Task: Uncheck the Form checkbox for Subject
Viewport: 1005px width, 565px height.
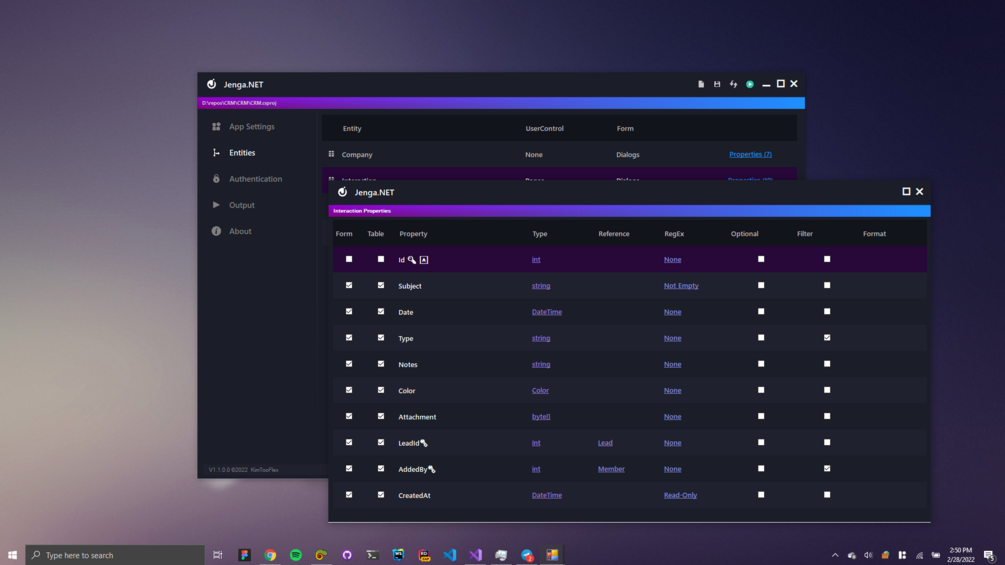Action: 349,285
